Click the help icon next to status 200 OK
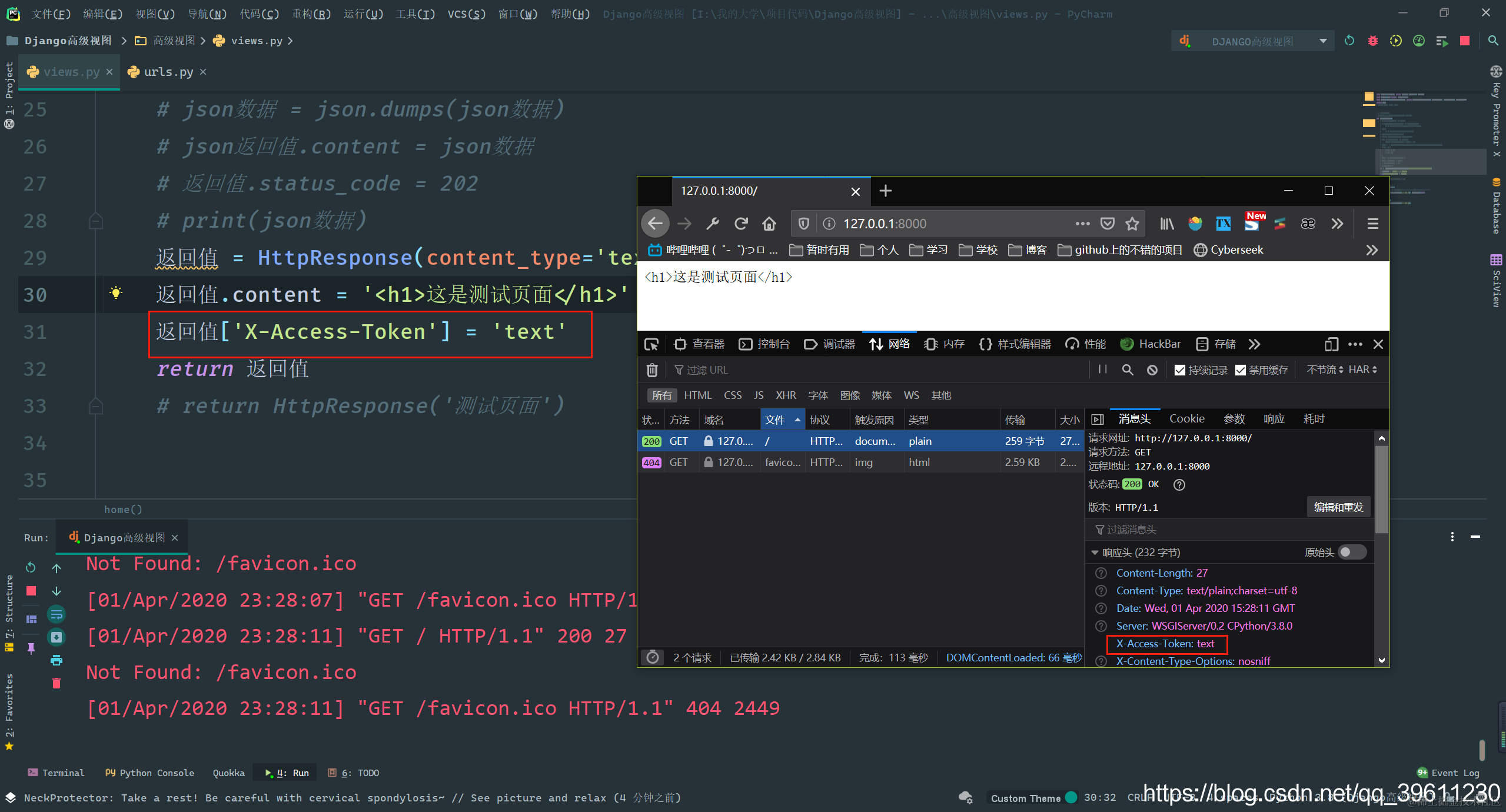1506x812 pixels. click(x=1179, y=484)
